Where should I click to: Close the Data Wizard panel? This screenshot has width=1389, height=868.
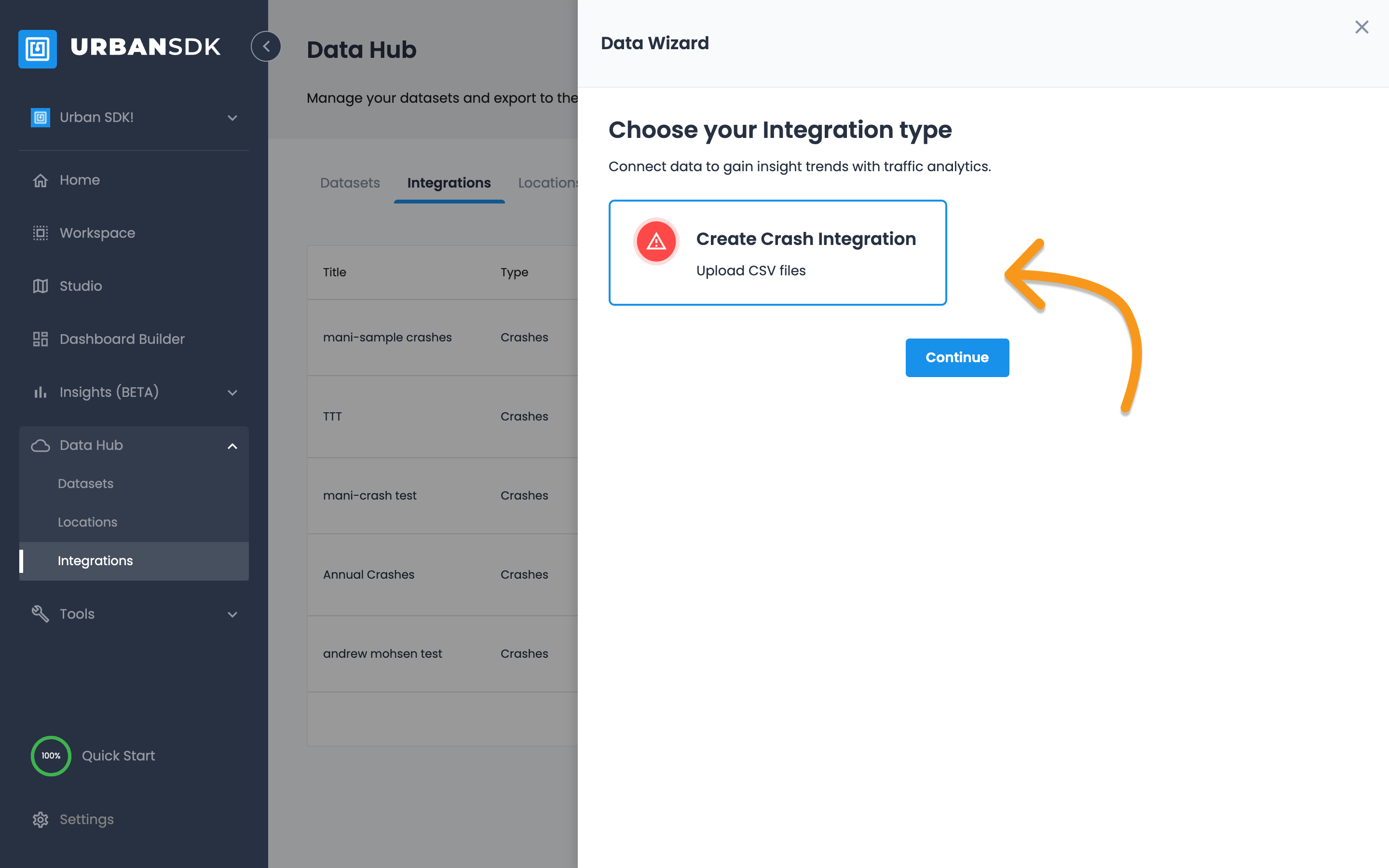[1362, 27]
